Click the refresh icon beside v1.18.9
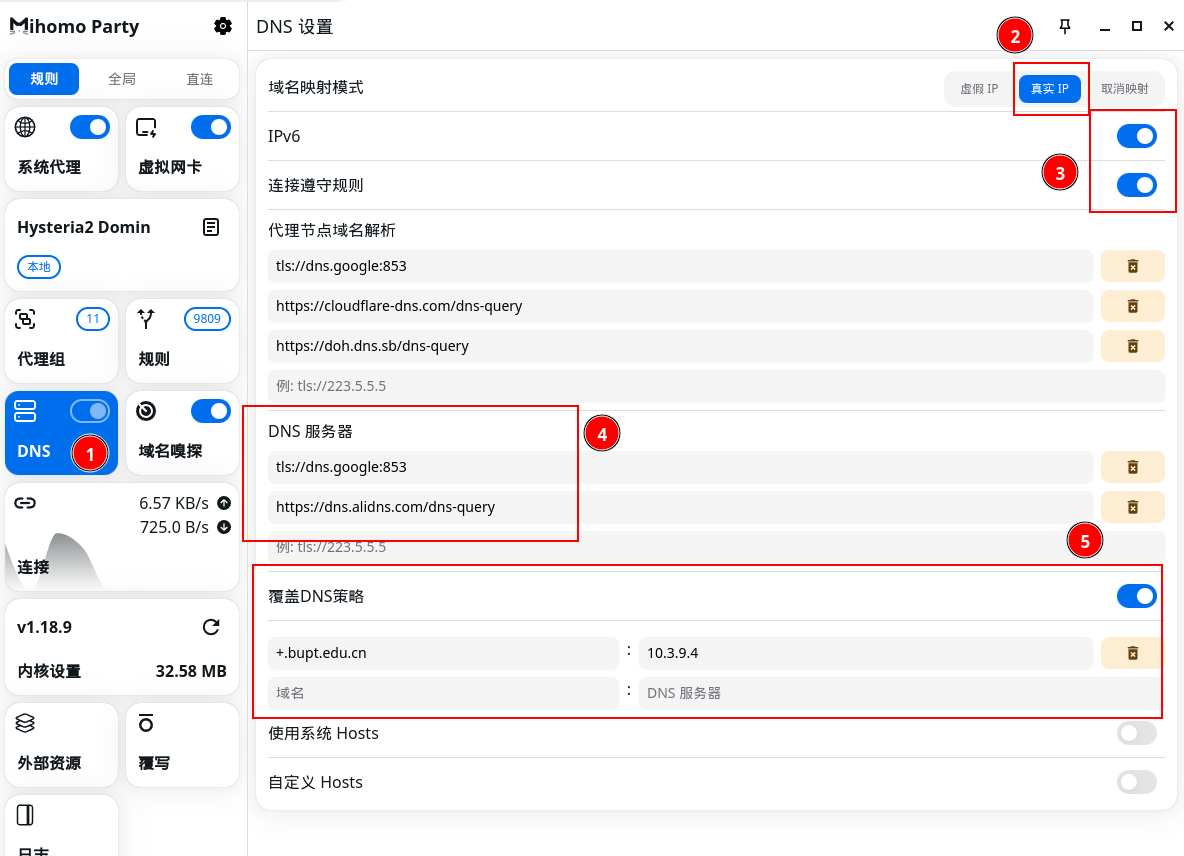The height and width of the screenshot is (856, 1184). click(x=211, y=627)
